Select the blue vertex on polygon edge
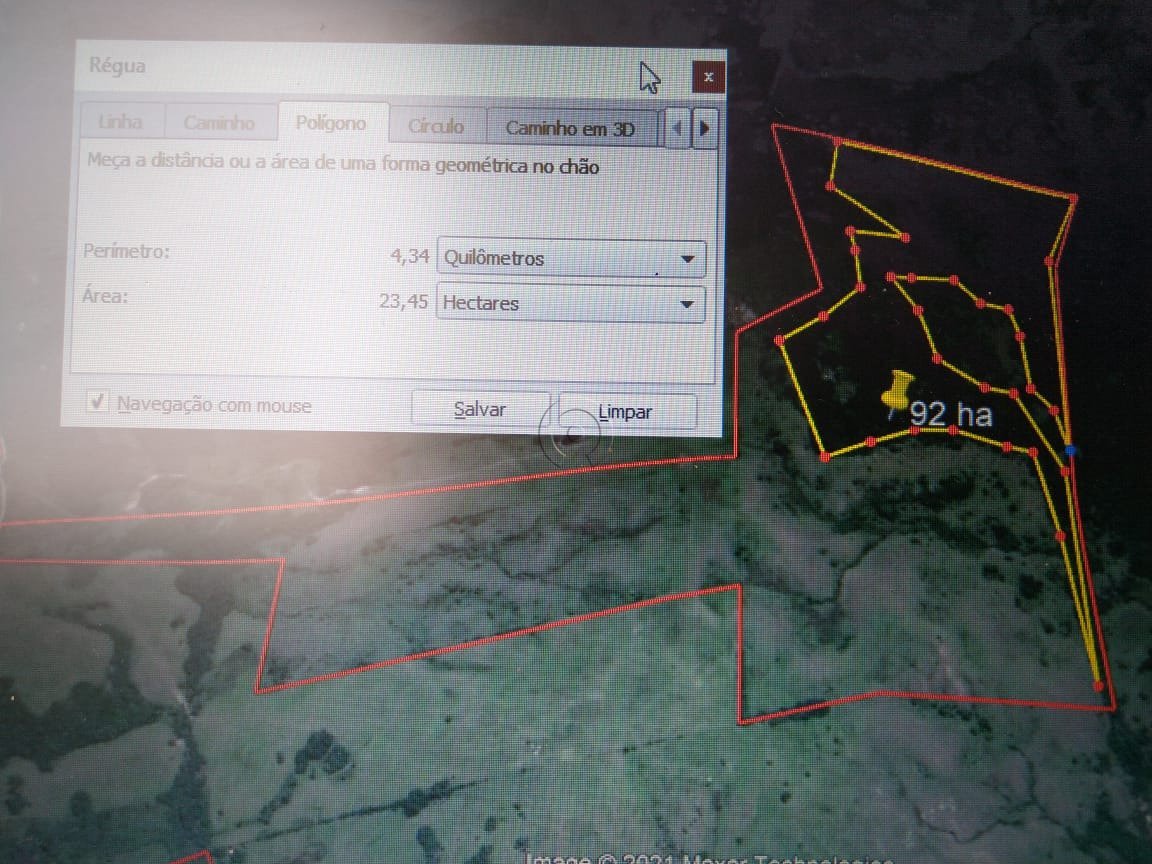The image size is (1152, 864). 1071,451
